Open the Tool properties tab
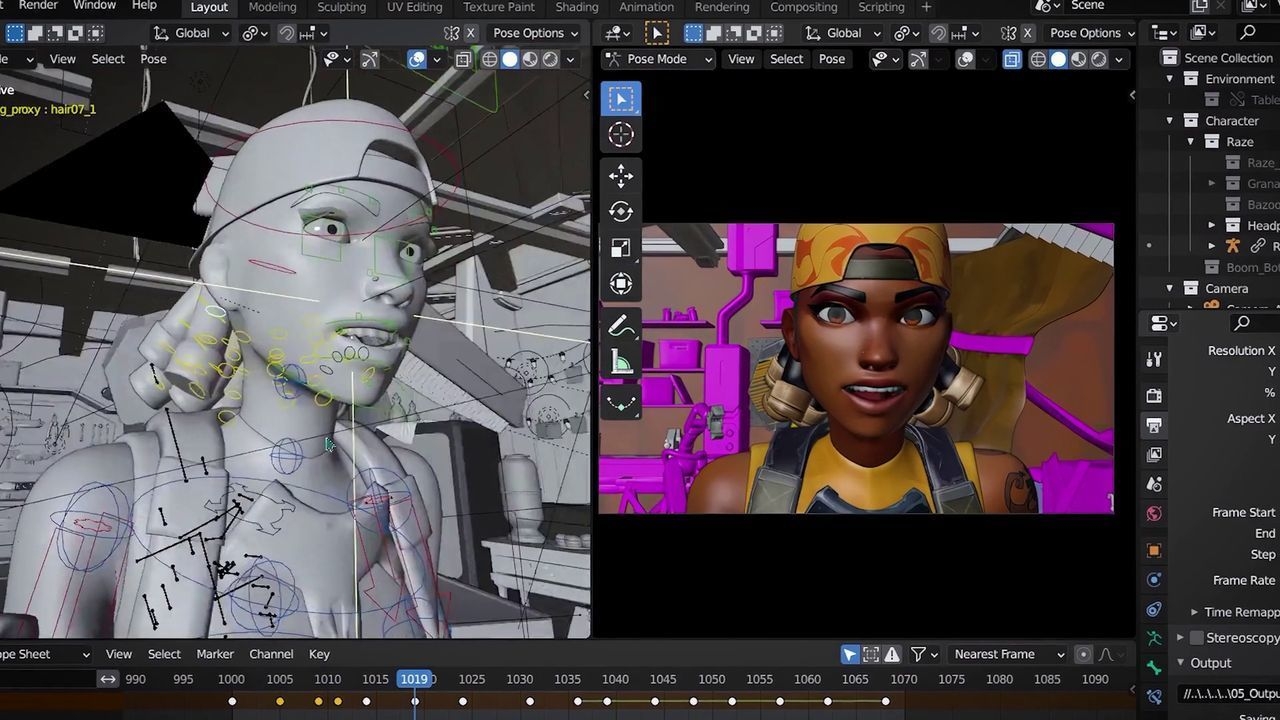Screen dimensions: 1280x720 pos(1154,360)
